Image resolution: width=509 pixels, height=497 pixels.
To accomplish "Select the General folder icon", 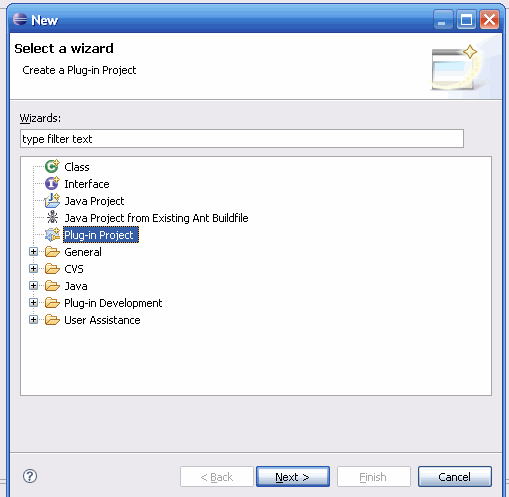I will tap(52, 252).
